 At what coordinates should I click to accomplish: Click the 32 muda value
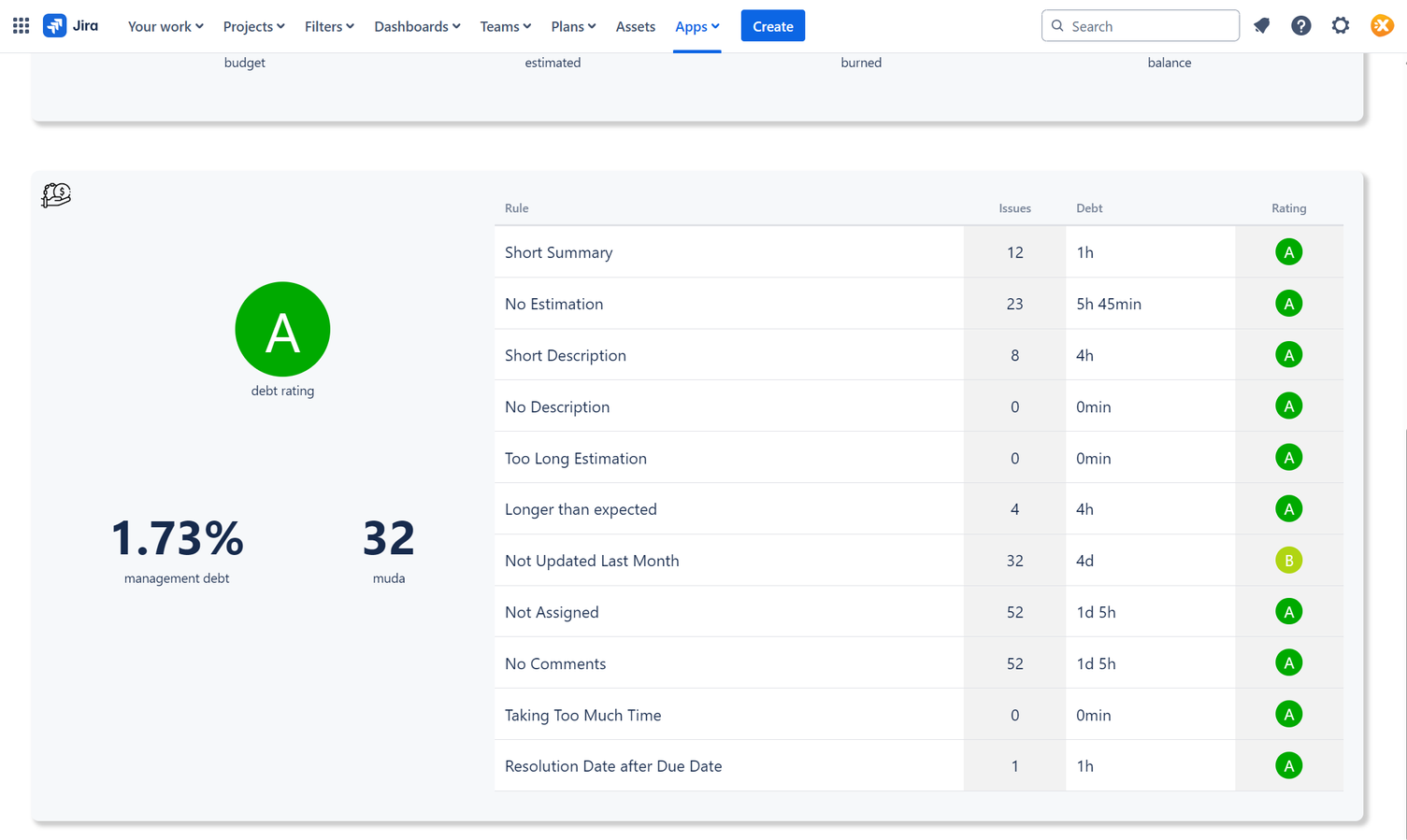[x=389, y=538]
